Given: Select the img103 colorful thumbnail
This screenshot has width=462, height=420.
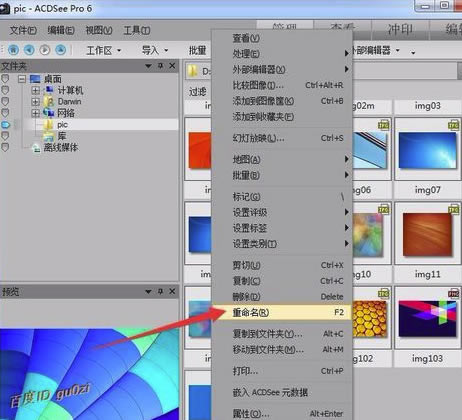Looking at the screenshot, I should [427, 319].
